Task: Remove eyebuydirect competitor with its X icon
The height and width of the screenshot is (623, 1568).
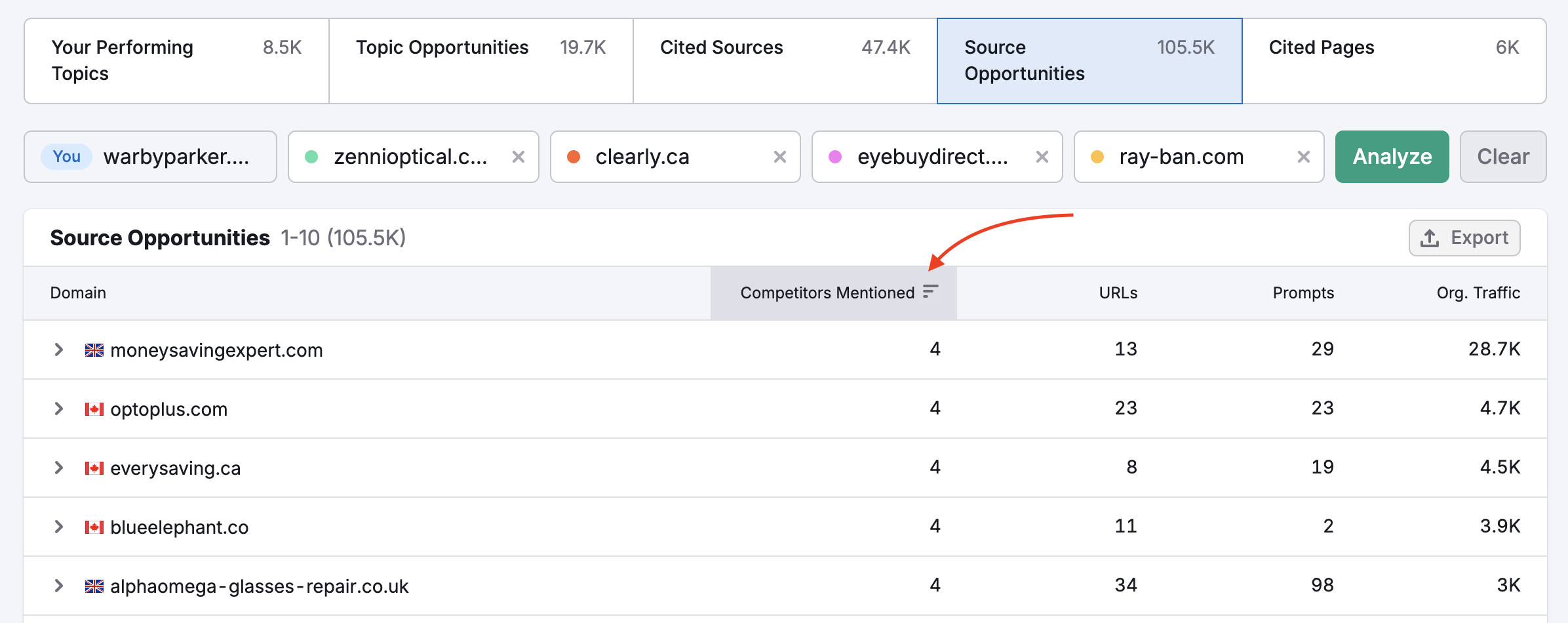Action: [x=1042, y=157]
